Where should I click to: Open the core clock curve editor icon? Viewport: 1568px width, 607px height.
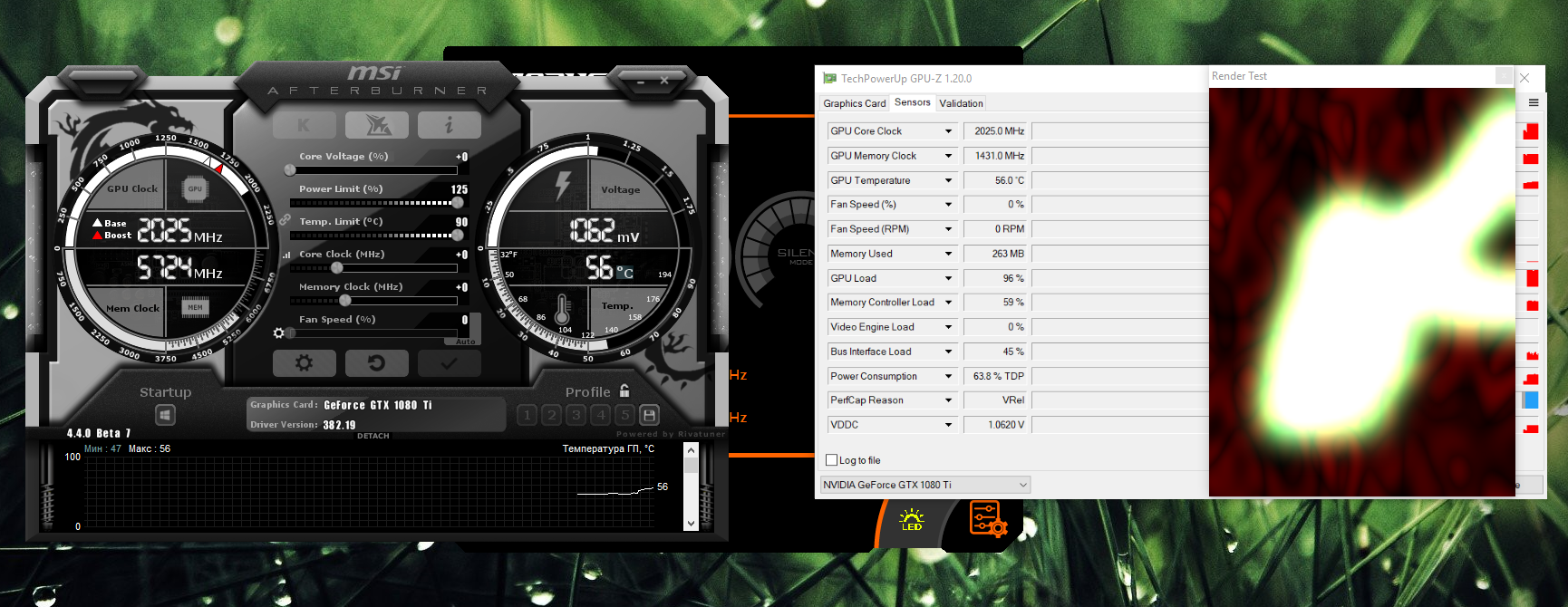click(x=286, y=255)
